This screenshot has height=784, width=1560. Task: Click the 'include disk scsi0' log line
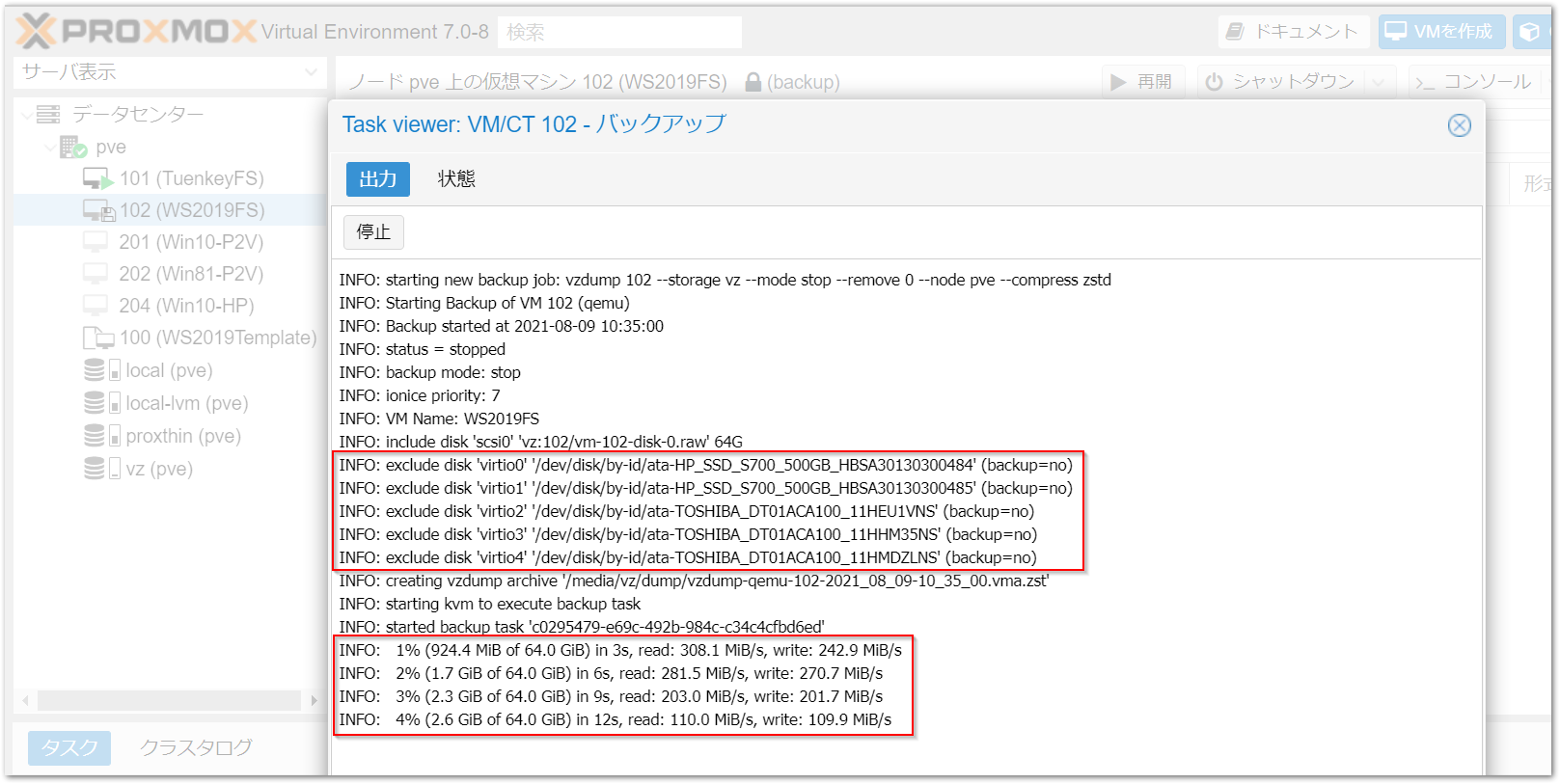(541, 442)
